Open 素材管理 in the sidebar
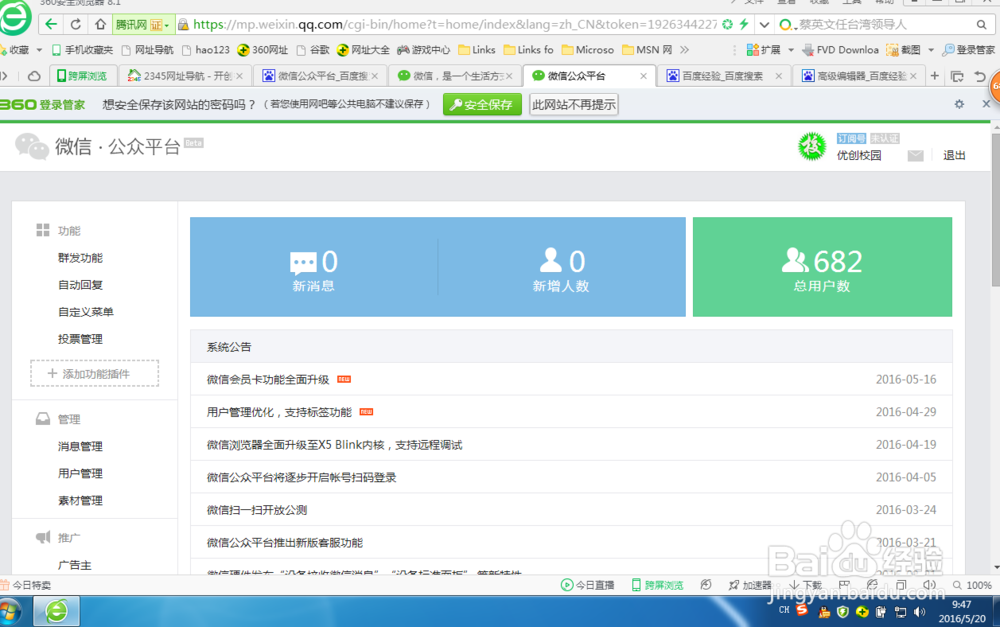This screenshot has width=1000, height=627. tap(80, 501)
